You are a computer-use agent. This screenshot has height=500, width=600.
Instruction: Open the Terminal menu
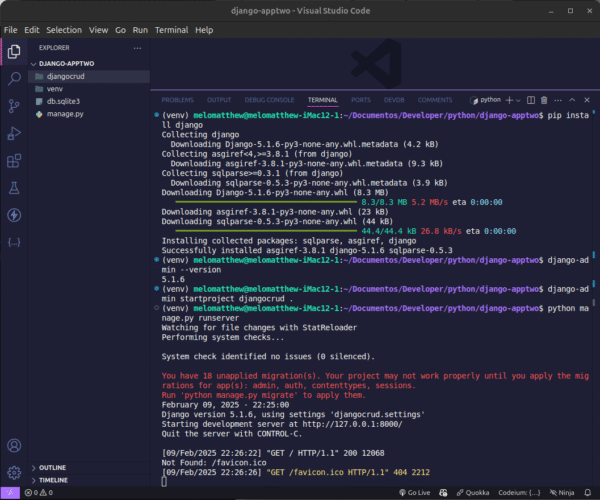(171, 30)
